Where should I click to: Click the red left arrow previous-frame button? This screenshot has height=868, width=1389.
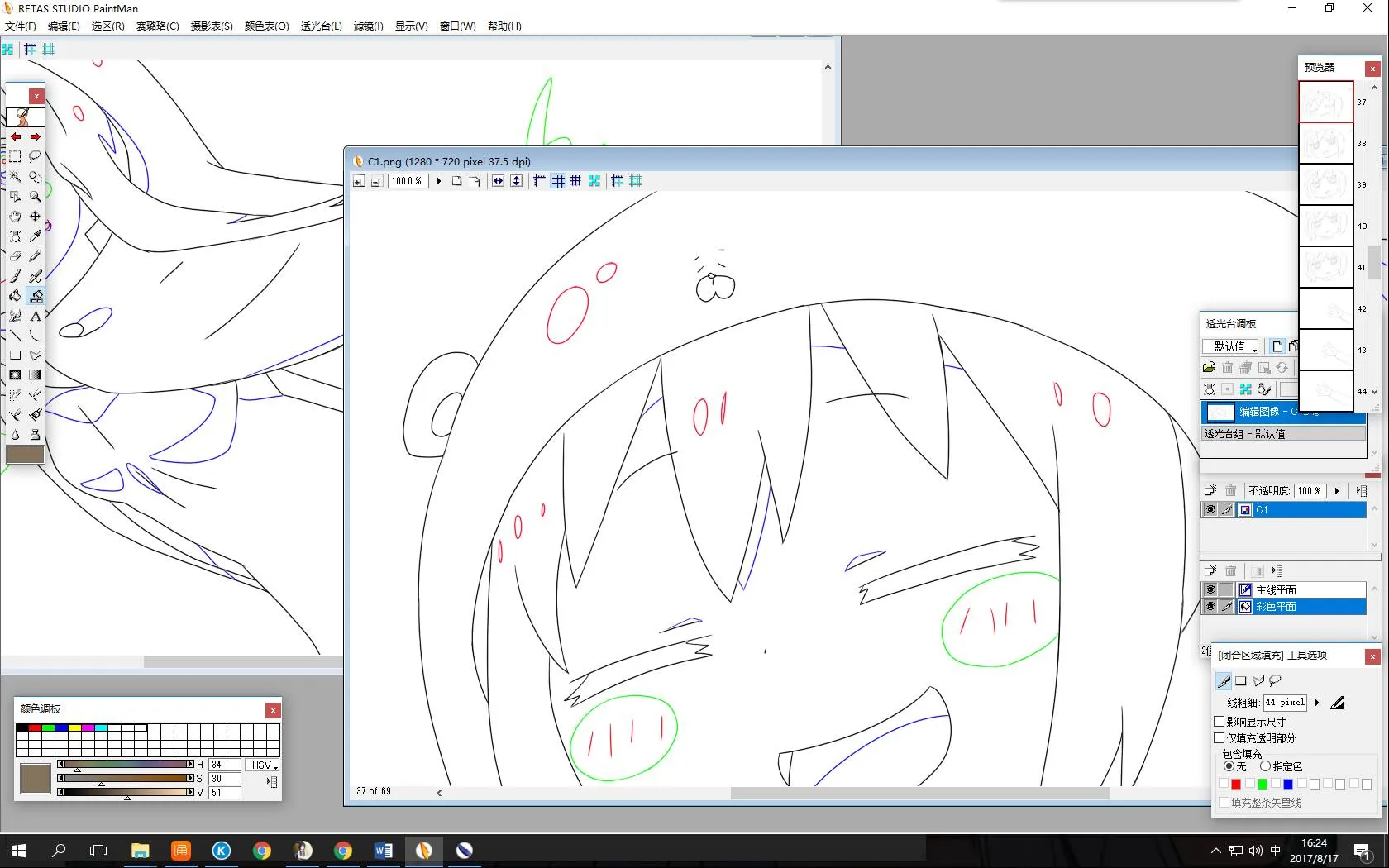[15, 137]
